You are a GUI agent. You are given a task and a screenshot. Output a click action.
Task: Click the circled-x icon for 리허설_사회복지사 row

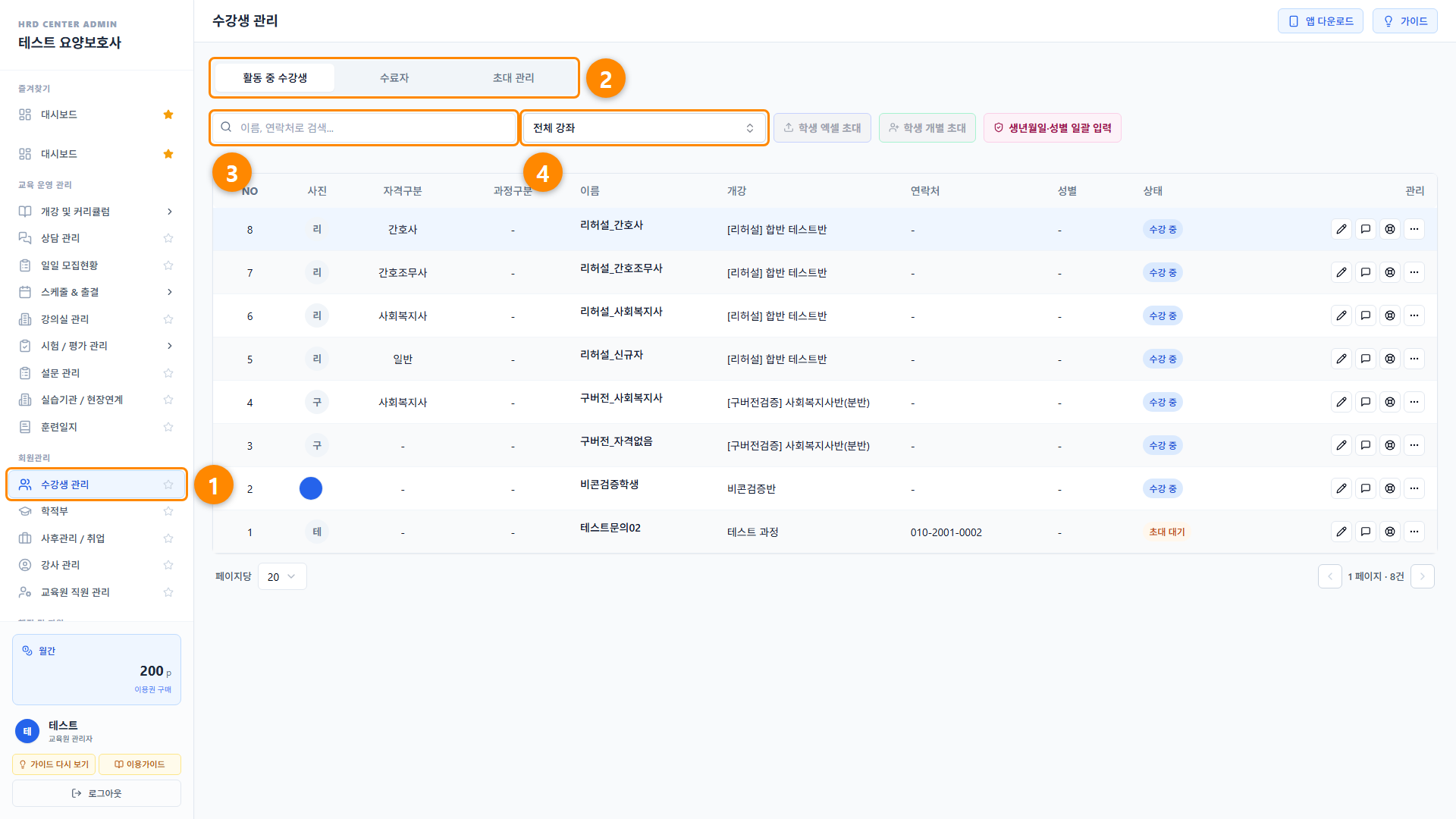click(1390, 315)
